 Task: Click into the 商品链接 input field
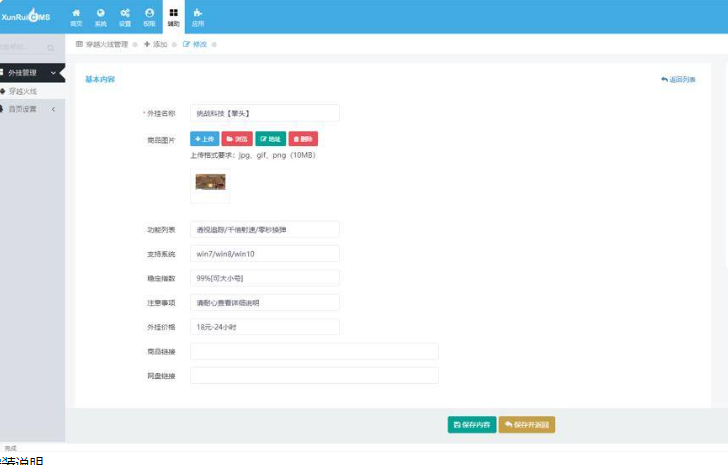(x=314, y=351)
